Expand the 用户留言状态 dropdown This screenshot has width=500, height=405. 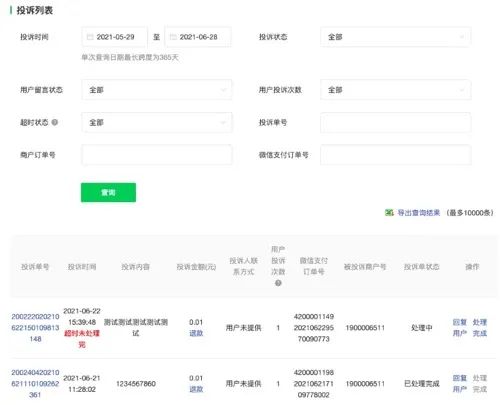tap(157, 90)
